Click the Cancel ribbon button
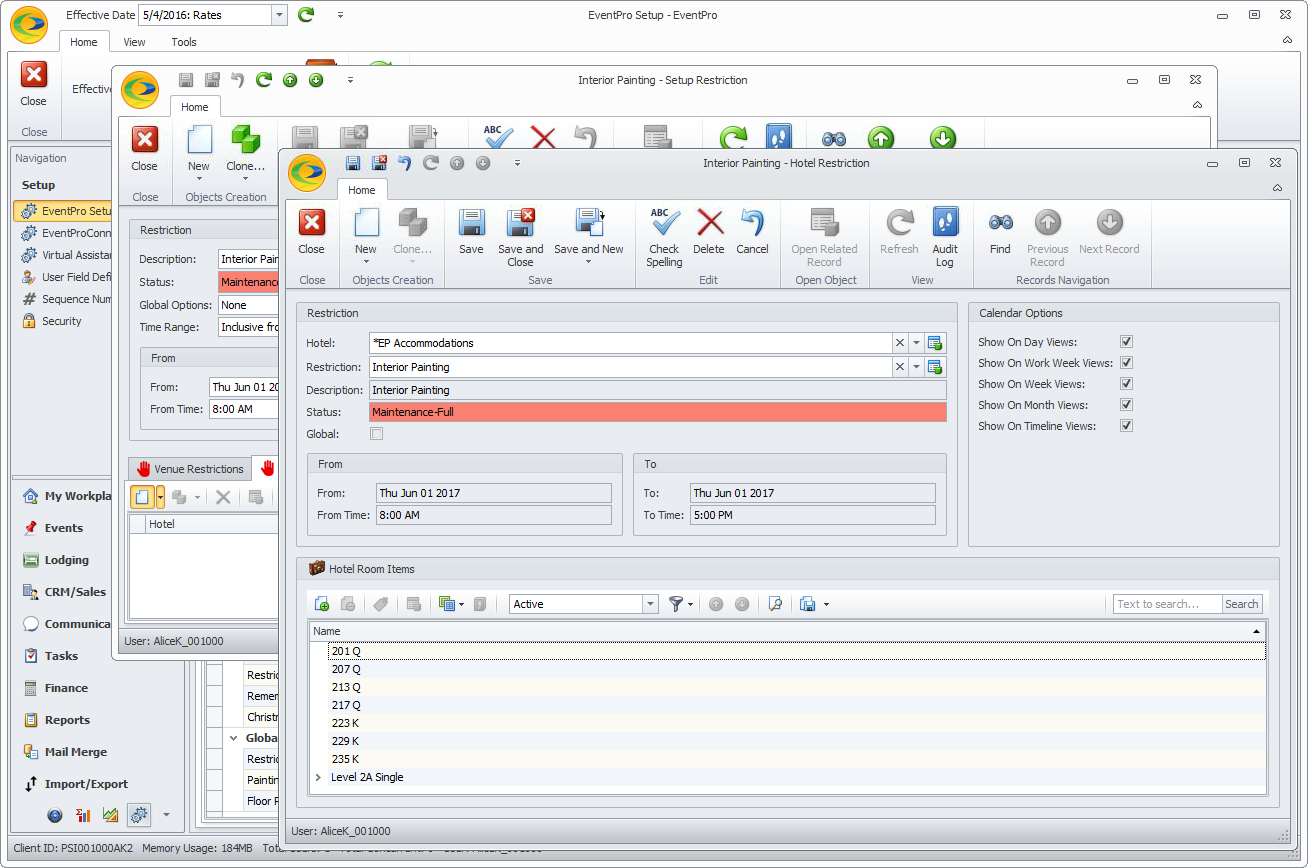 click(x=752, y=232)
